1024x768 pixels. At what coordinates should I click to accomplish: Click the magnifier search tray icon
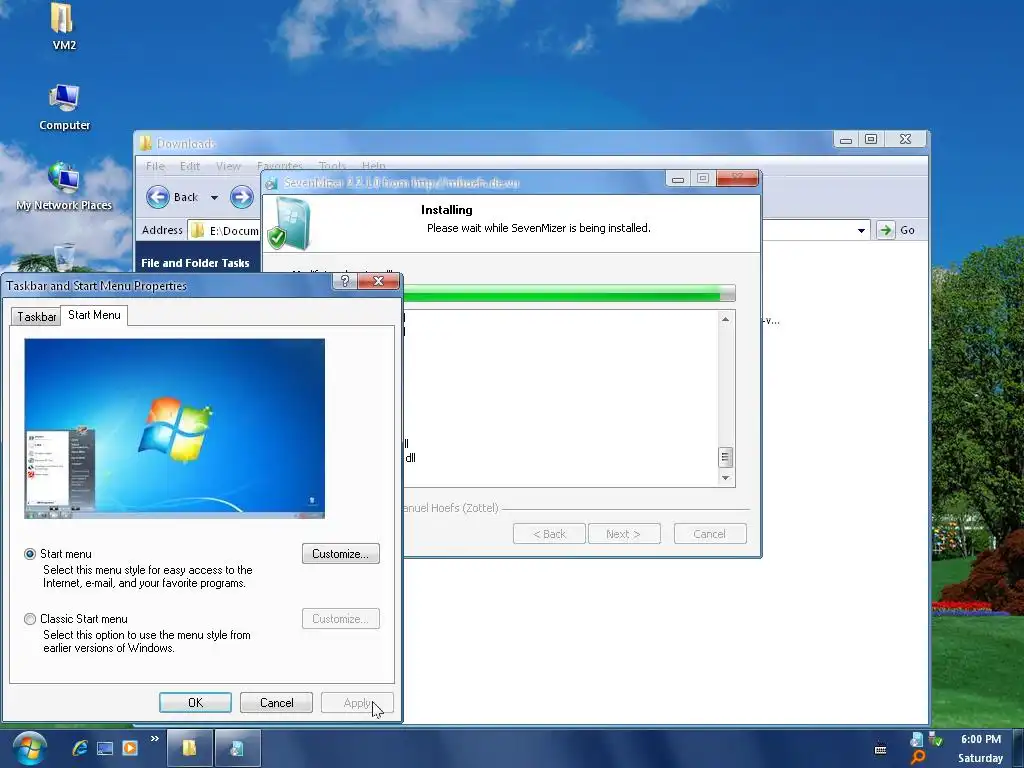click(918, 758)
